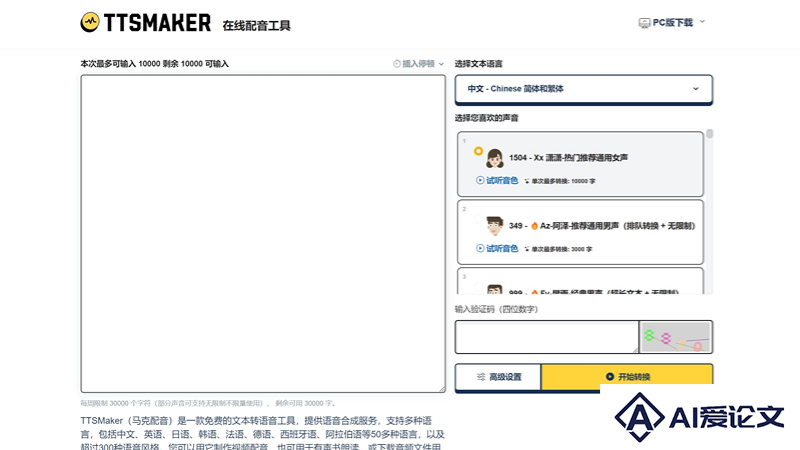Click the male avatar of voice 349
Viewport: 800px width, 450px height.
pos(494,226)
